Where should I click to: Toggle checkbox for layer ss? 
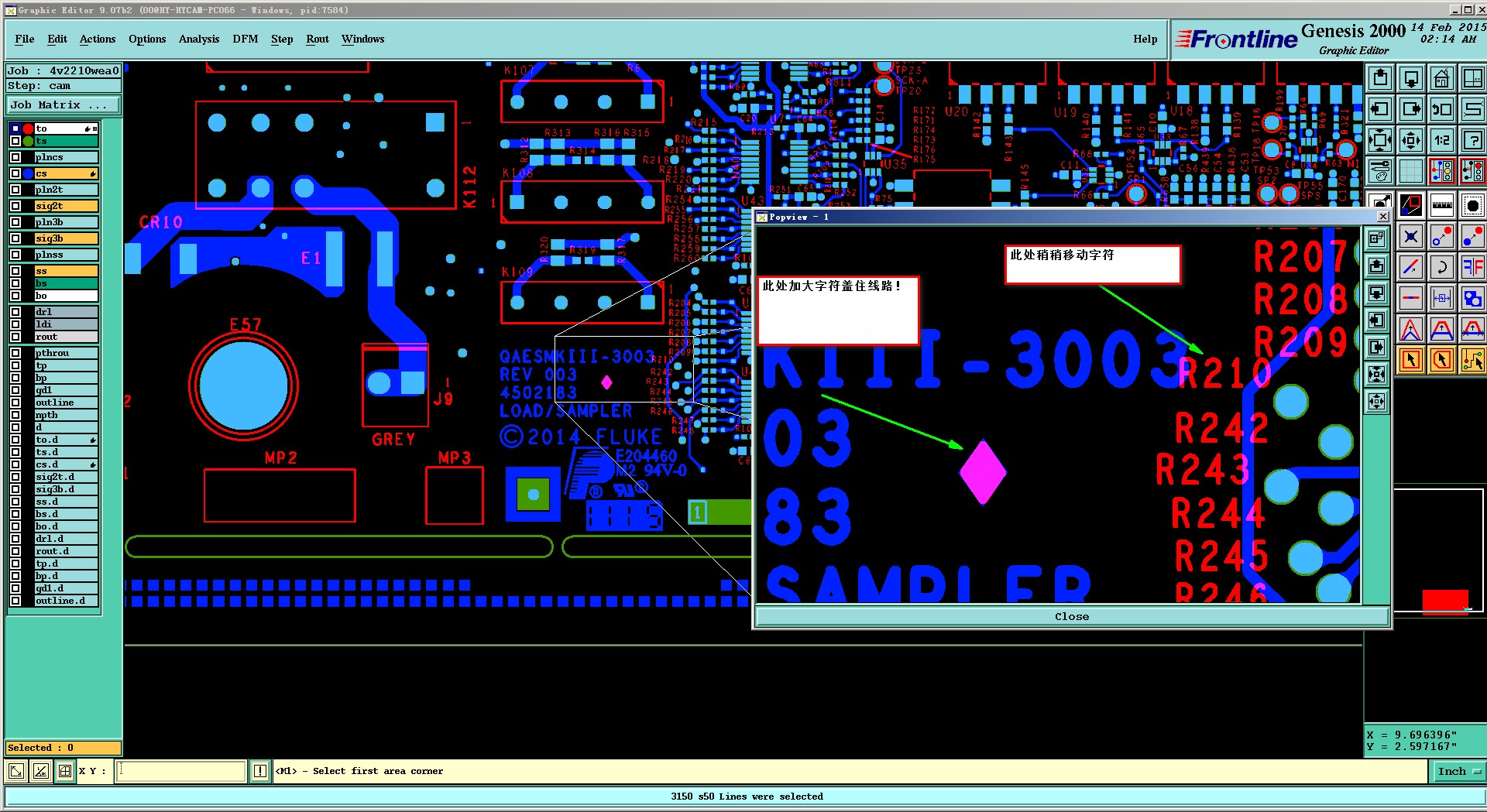click(x=15, y=271)
